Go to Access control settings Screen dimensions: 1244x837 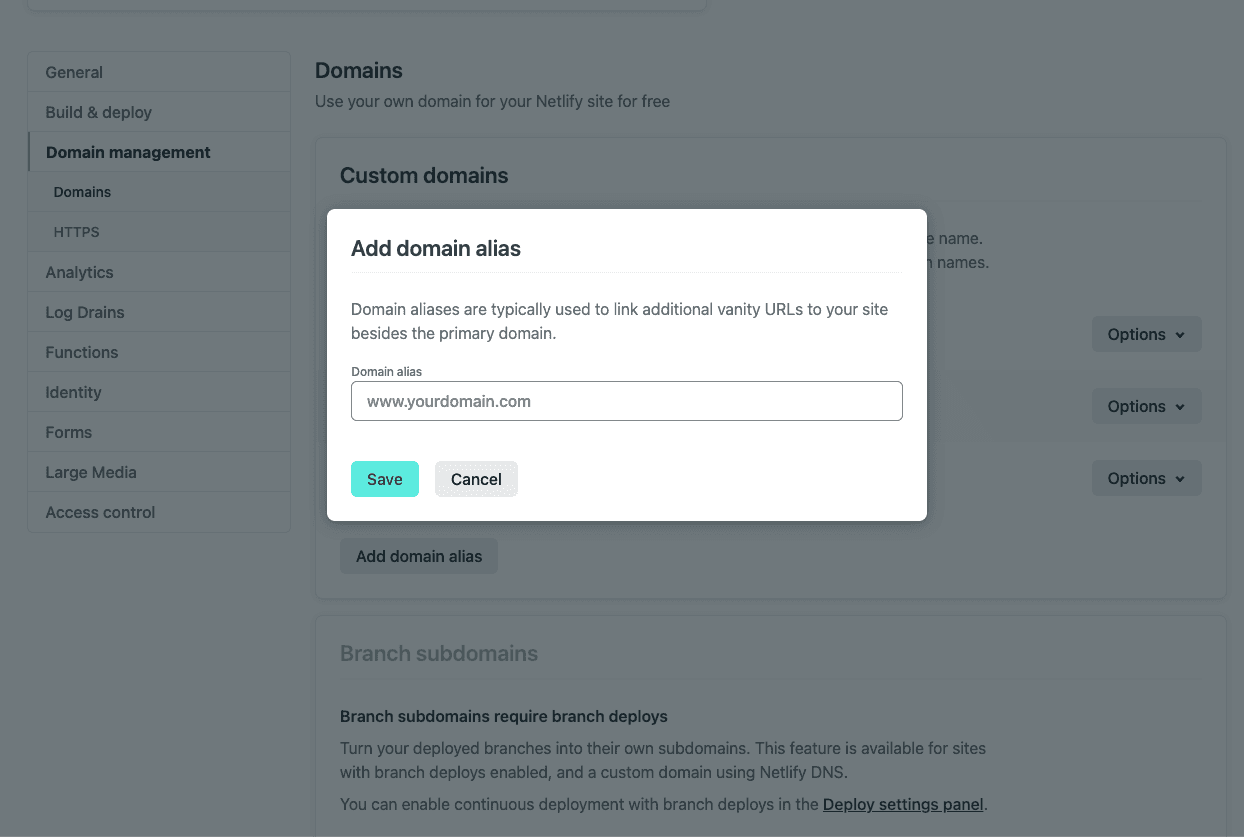[x=100, y=512]
